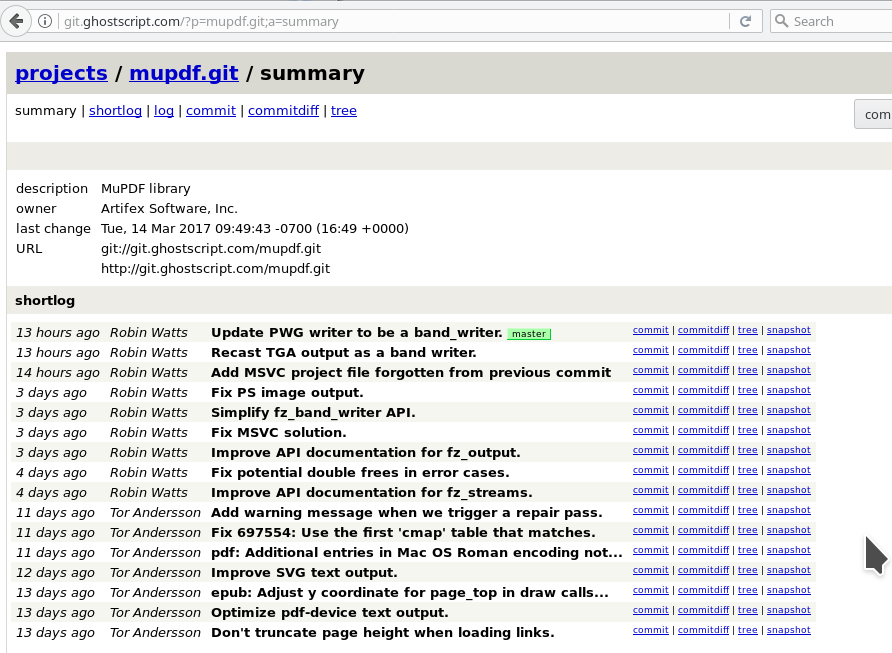Open 'Recast TGA output as a band writer' title
Viewport: 892px width, 653px height.
344,353
